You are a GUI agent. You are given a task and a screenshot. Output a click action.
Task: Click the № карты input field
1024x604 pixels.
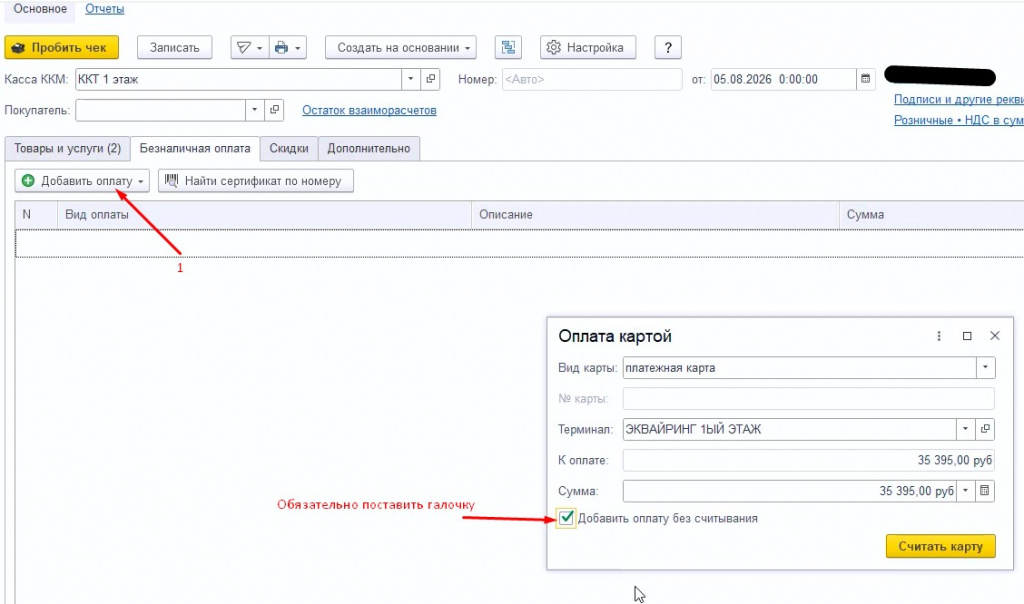click(808, 398)
